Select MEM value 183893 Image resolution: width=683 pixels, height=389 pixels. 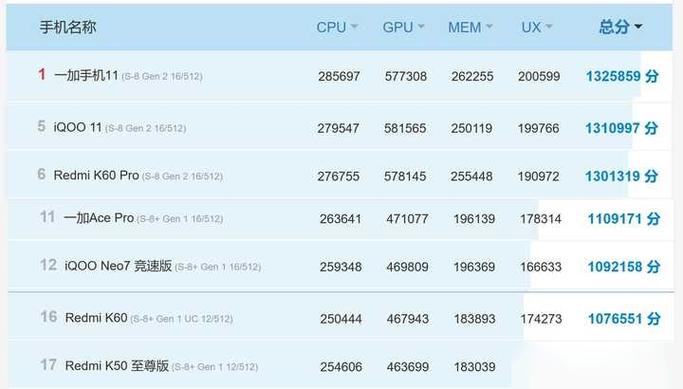(x=474, y=319)
